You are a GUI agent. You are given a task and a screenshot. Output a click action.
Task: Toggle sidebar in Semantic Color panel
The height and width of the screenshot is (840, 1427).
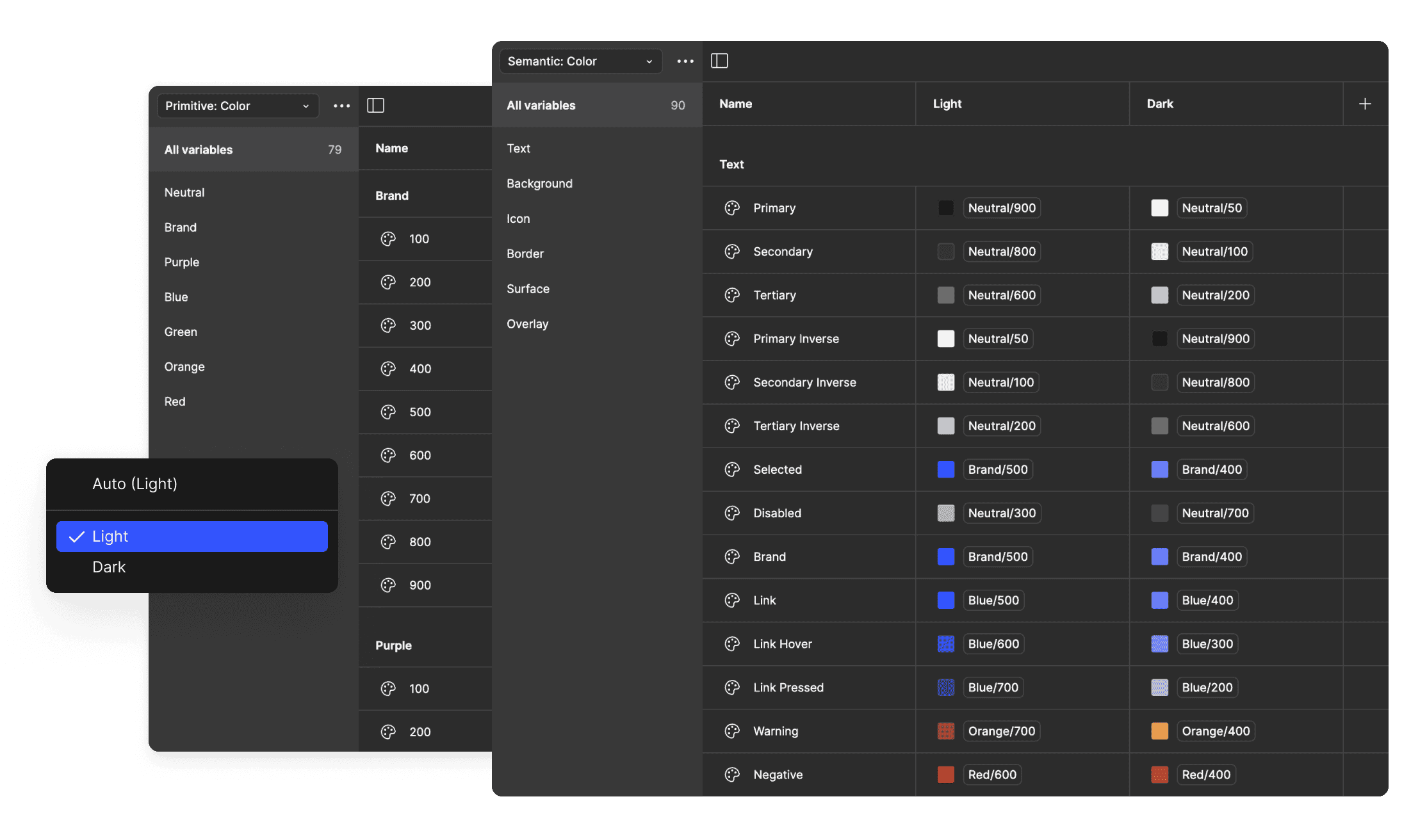pyautogui.click(x=719, y=61)
